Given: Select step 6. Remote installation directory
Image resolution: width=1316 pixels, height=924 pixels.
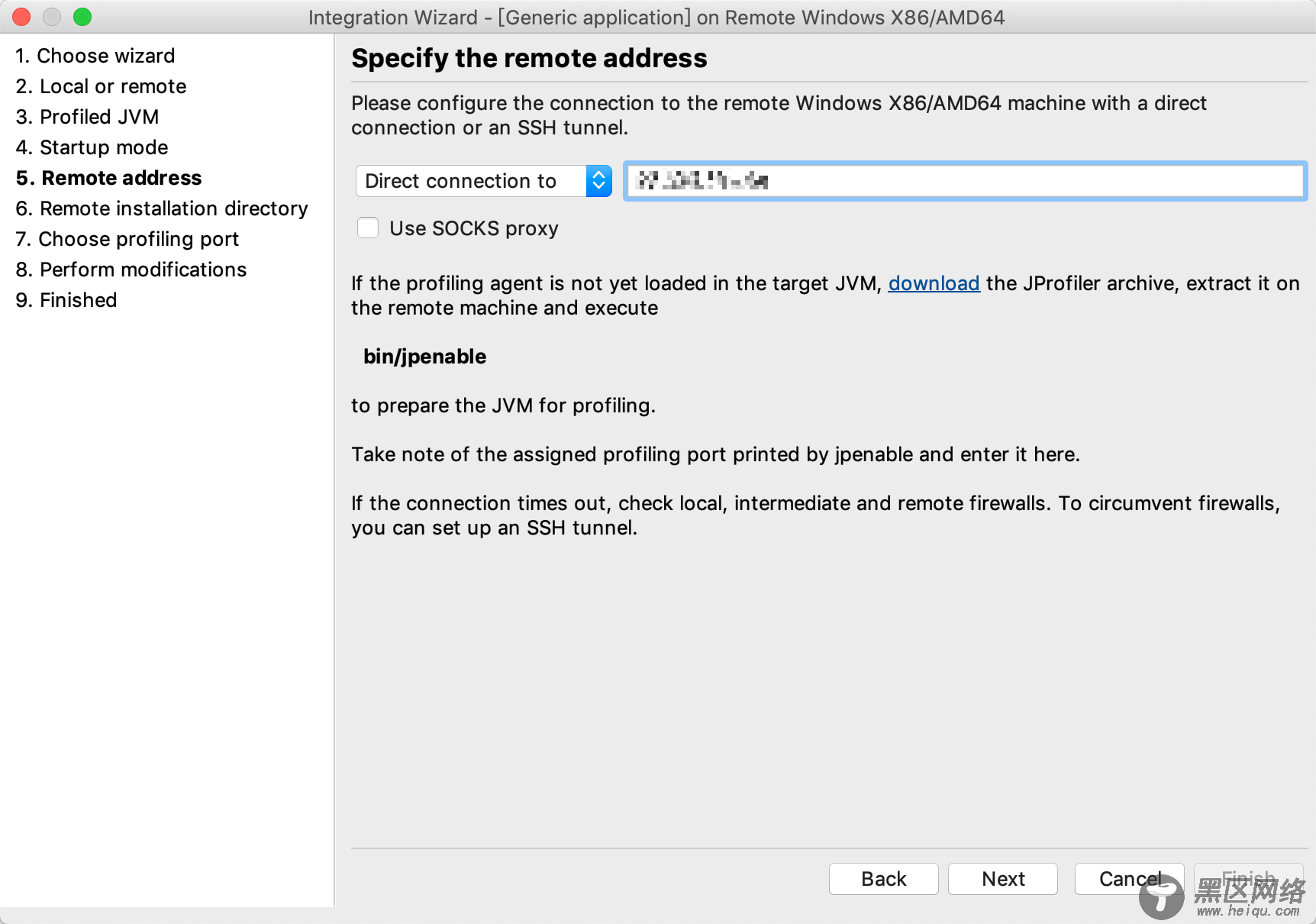Looking at the screenshot, I should [162, 208].
